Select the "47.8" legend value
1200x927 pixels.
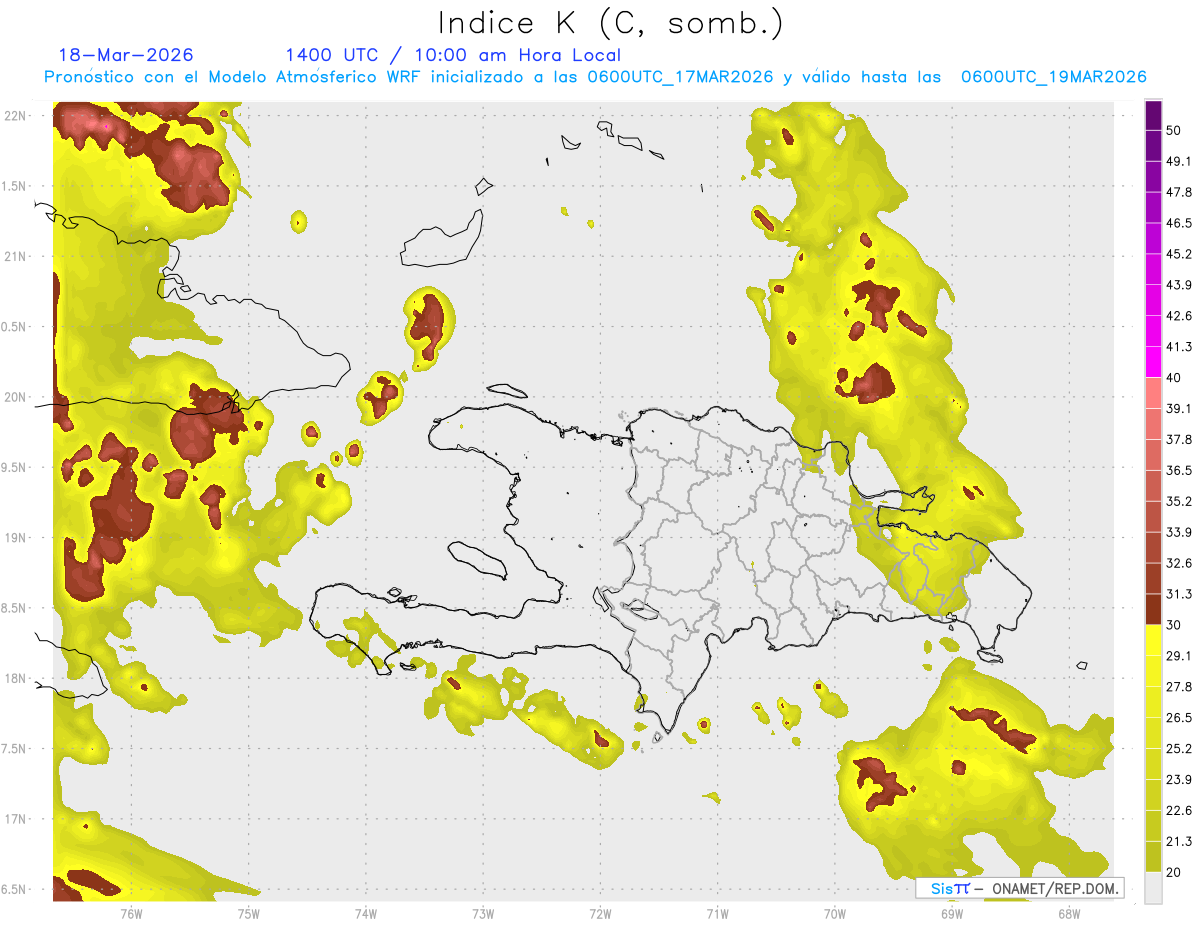click(1179, 192)
